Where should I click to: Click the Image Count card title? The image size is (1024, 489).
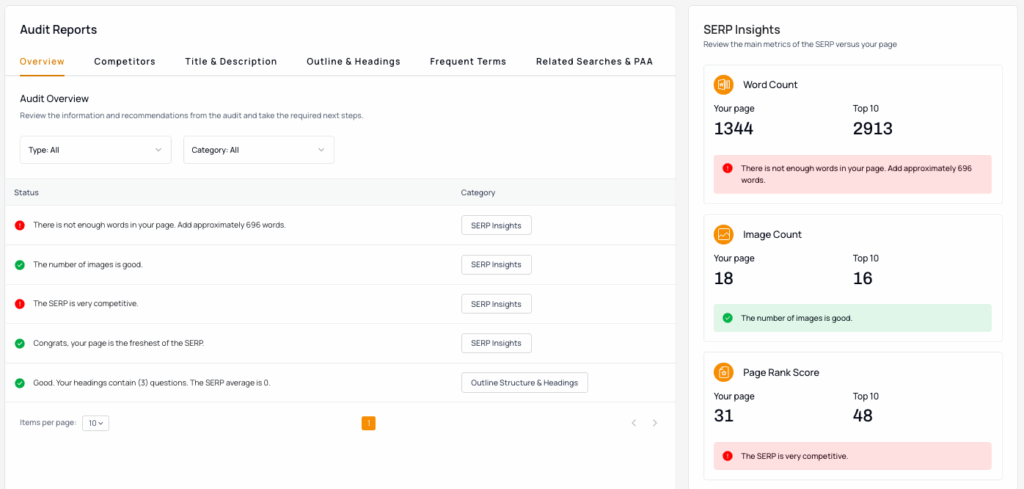point(772,234)
